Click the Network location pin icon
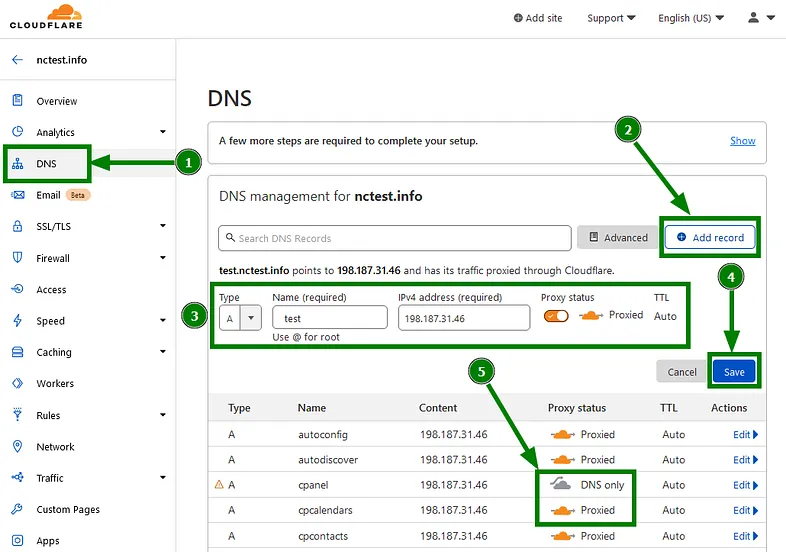This screenshot has height=552, width=786. click(x=18, y=446)
